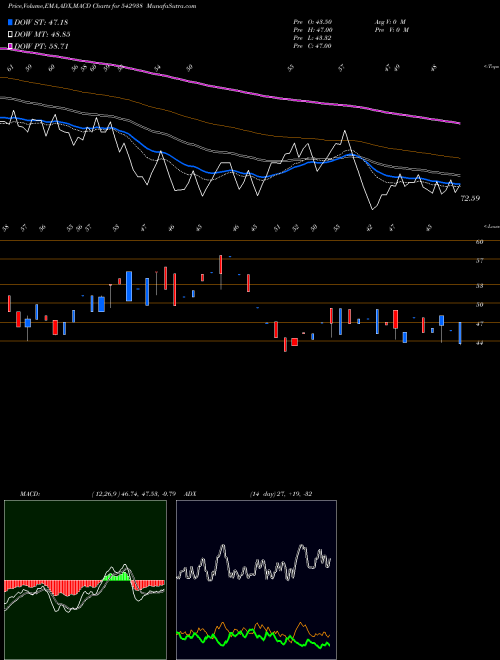The height and width of the screenshot is (660, 500).
Task: Click the last blue candlestick on the right
Action: point(460,333)
